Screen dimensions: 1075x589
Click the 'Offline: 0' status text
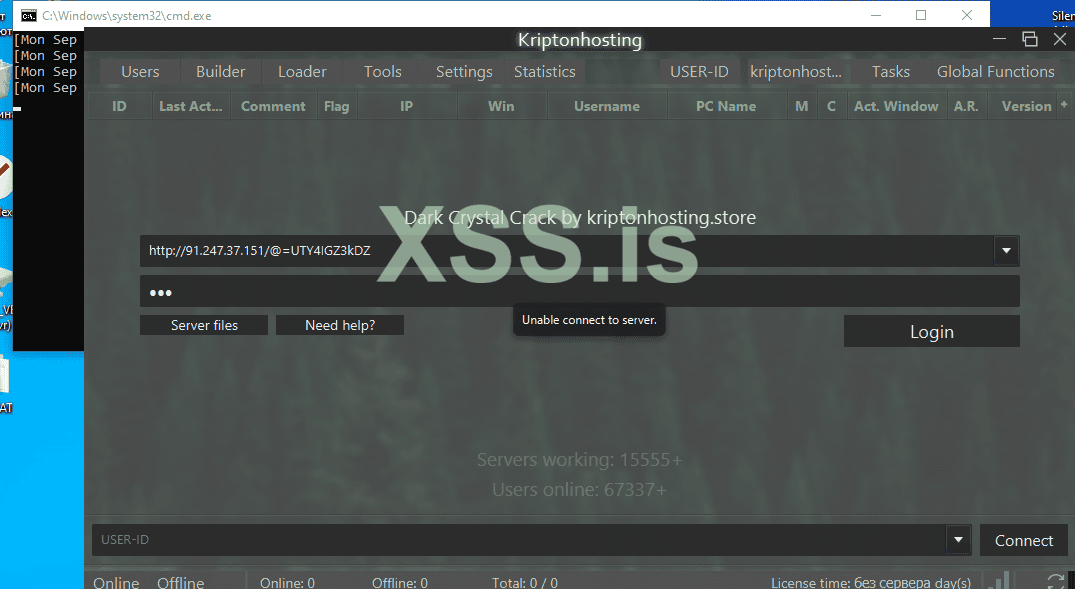400,583
